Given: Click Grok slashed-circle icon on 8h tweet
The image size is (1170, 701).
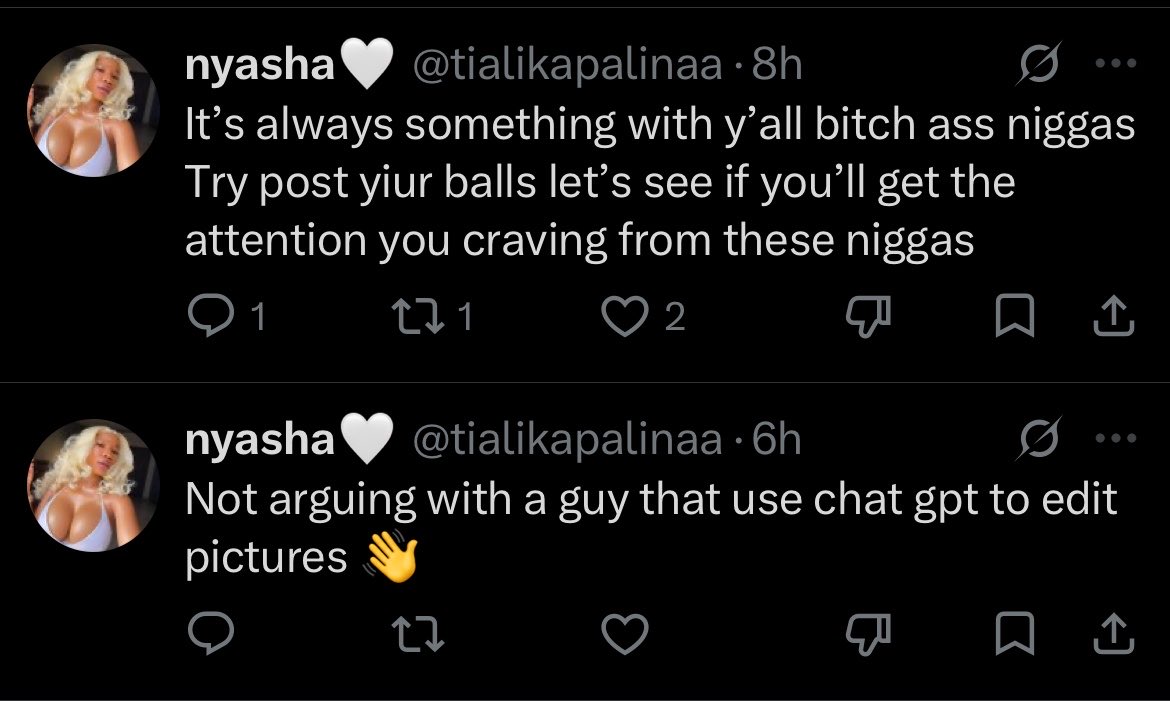Looking at the screenshot, I should tap(1038, 63).
